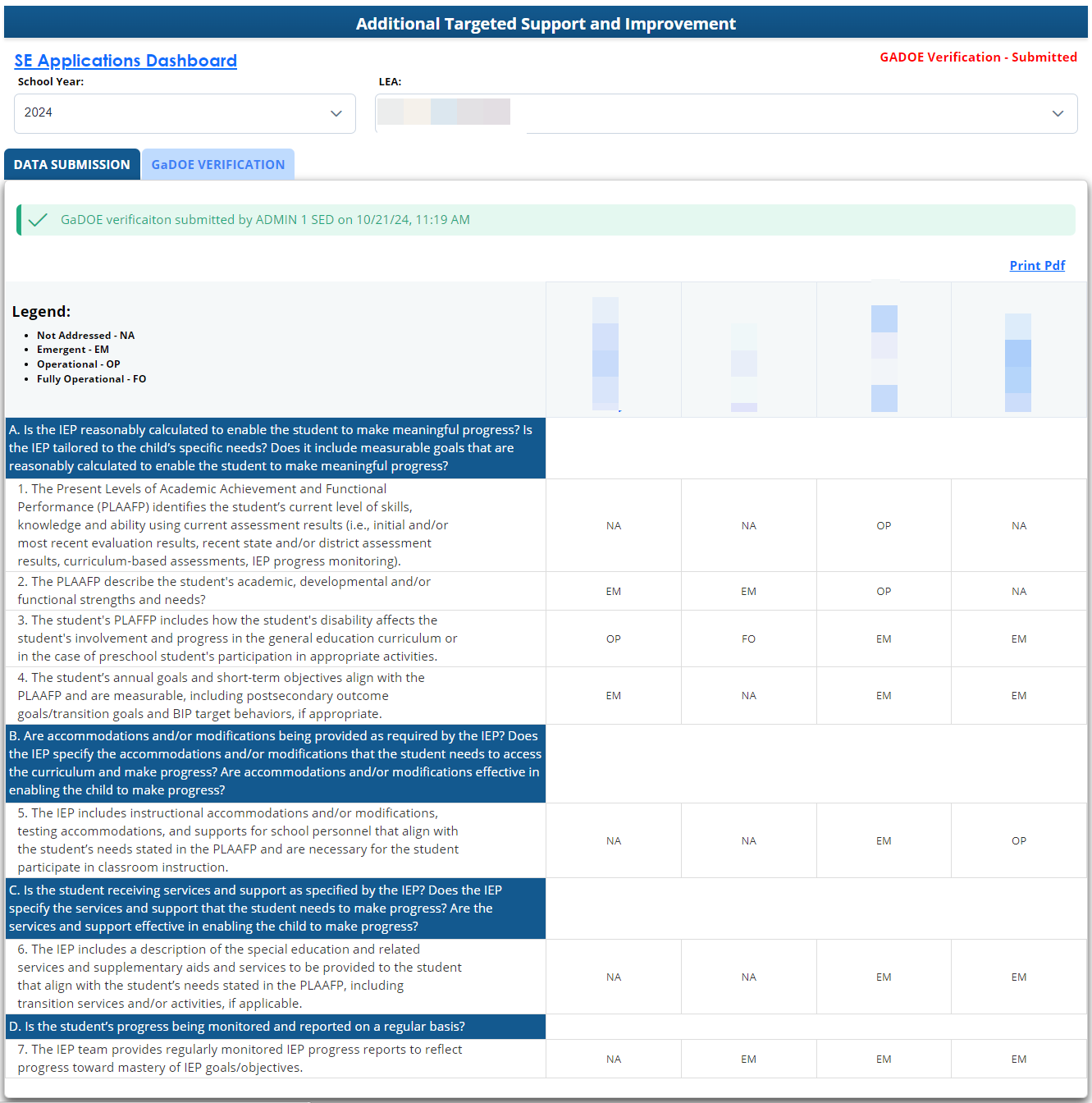Click section C header about services and support
1092x1103 pixels.
tap(275, 908)
